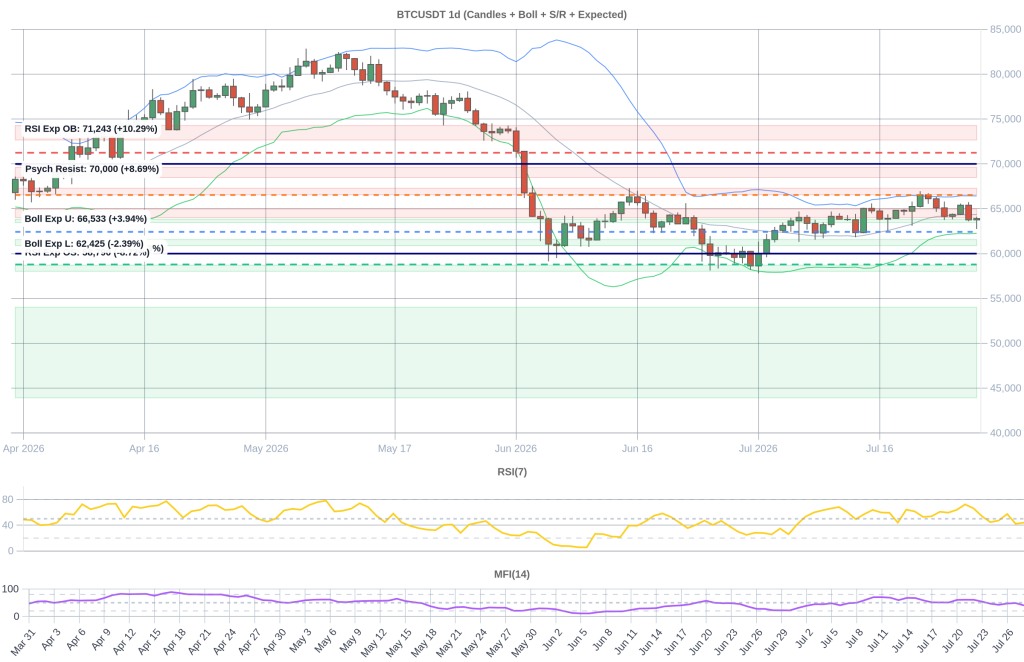Click the MFI(14) panel title
The width and height of the screenshot is (1024, 662).
click(x=512, y=575)
